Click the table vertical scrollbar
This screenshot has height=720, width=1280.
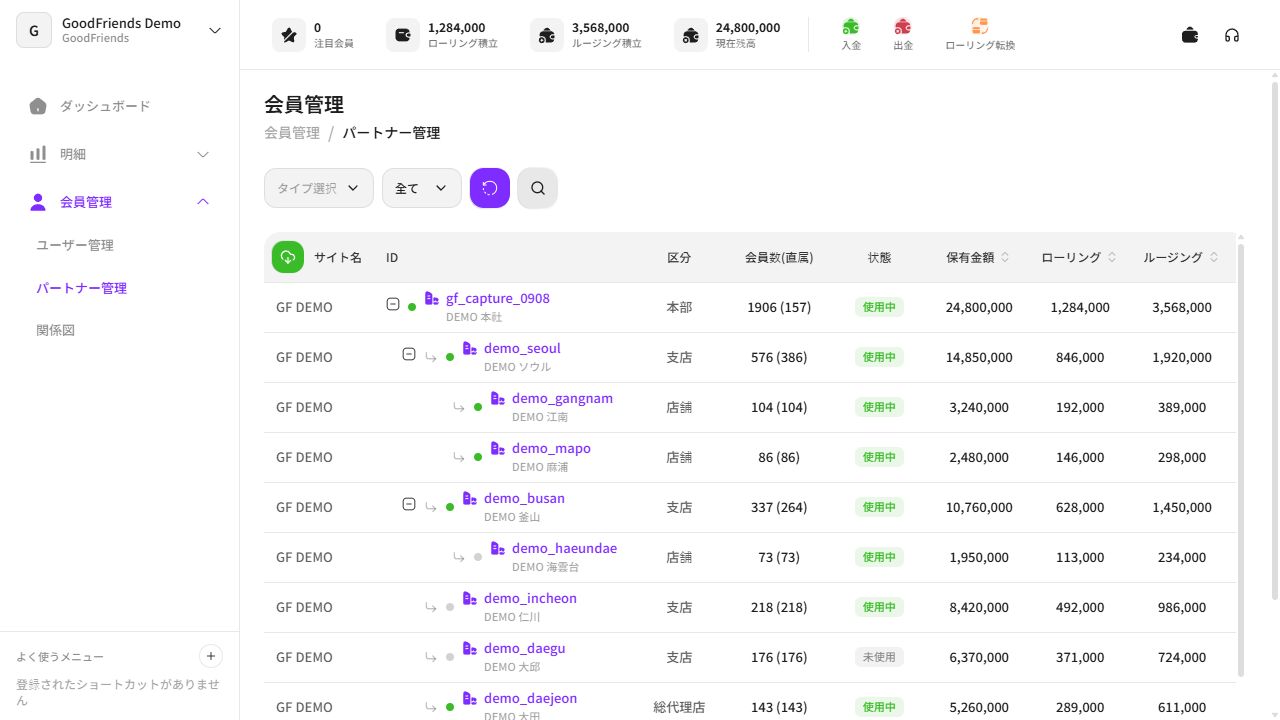pyautogui.click(x=1241, y=460)
